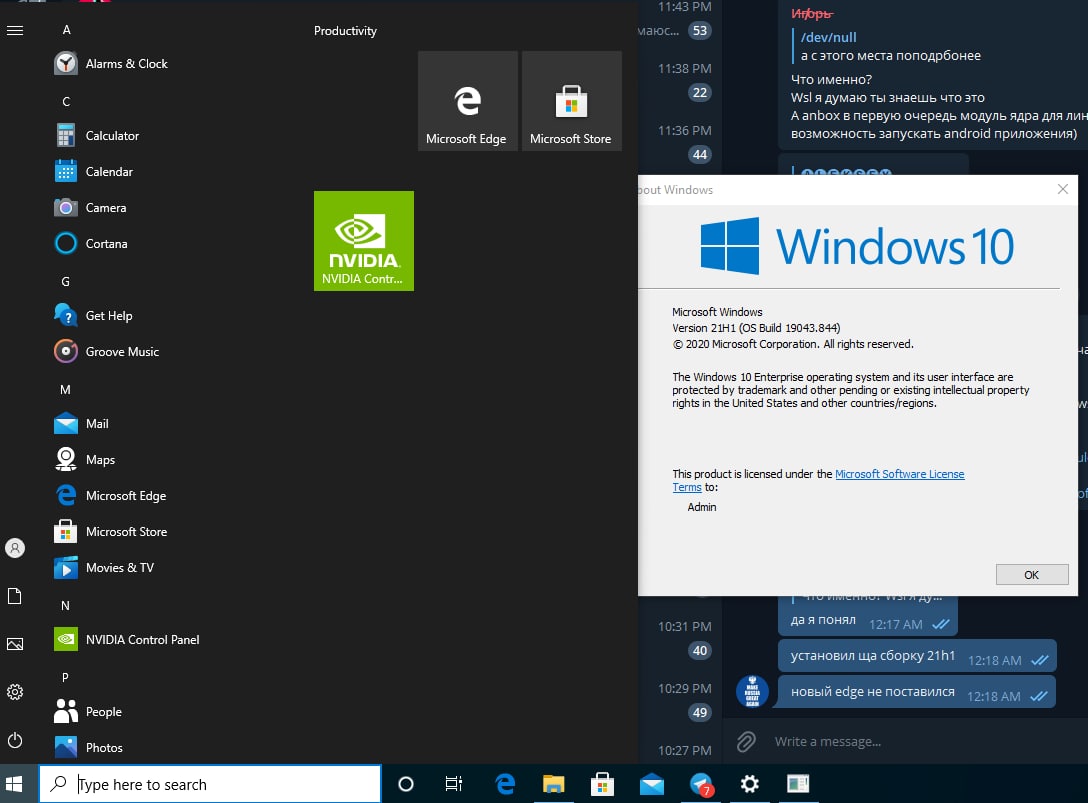Click the letter P group header
The width and height of the screenshot is (1088, 803).
pos(65,678)
